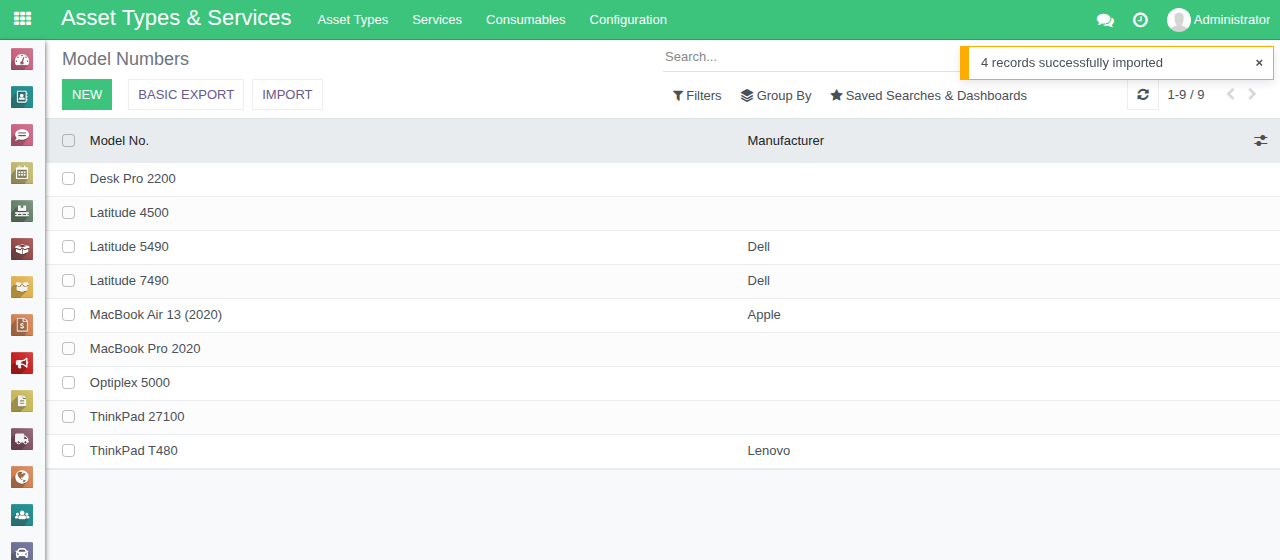Tick the MacBook Pro 2020 checkbox

tap(69, 349)
